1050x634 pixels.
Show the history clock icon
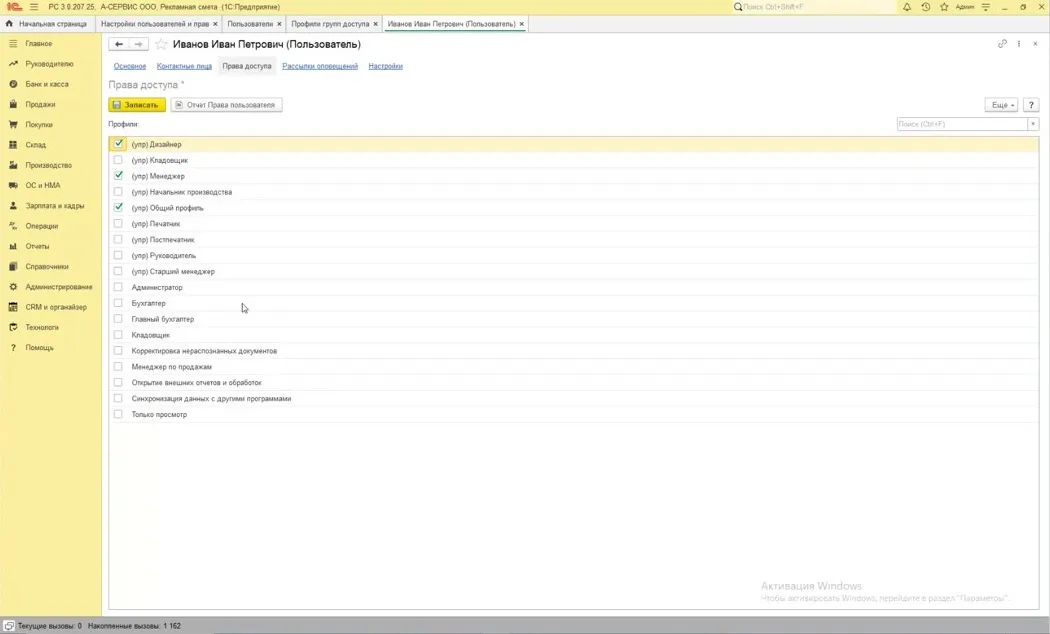pos(925,7)
